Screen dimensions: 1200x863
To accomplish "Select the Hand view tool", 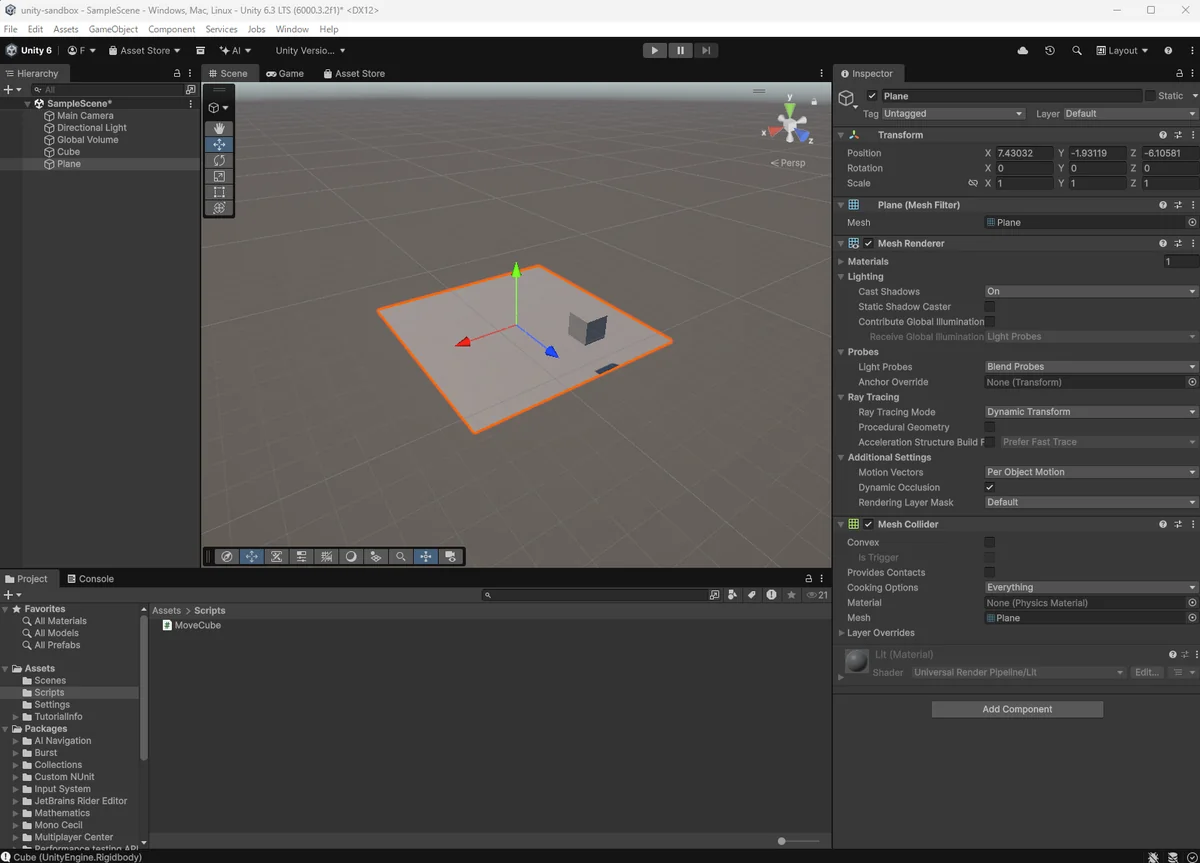I will (x=219, y=128).
